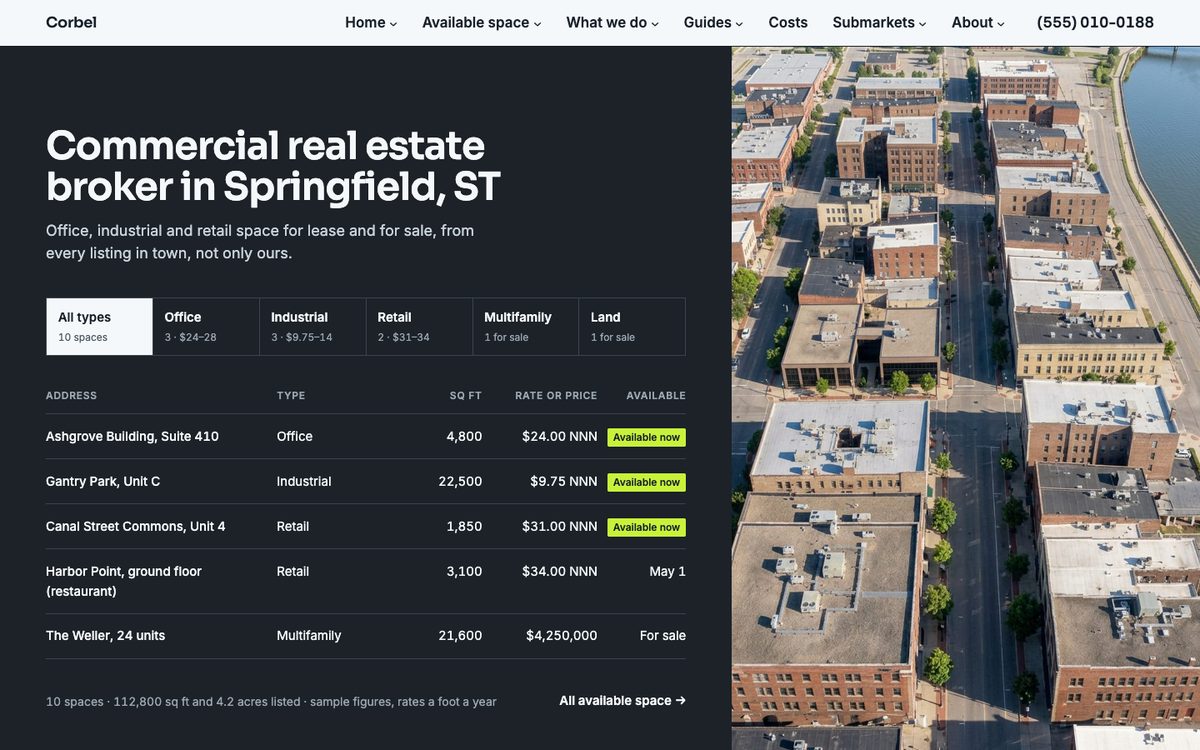
Task: Click the Sq Ft column header
Action: 466,396
